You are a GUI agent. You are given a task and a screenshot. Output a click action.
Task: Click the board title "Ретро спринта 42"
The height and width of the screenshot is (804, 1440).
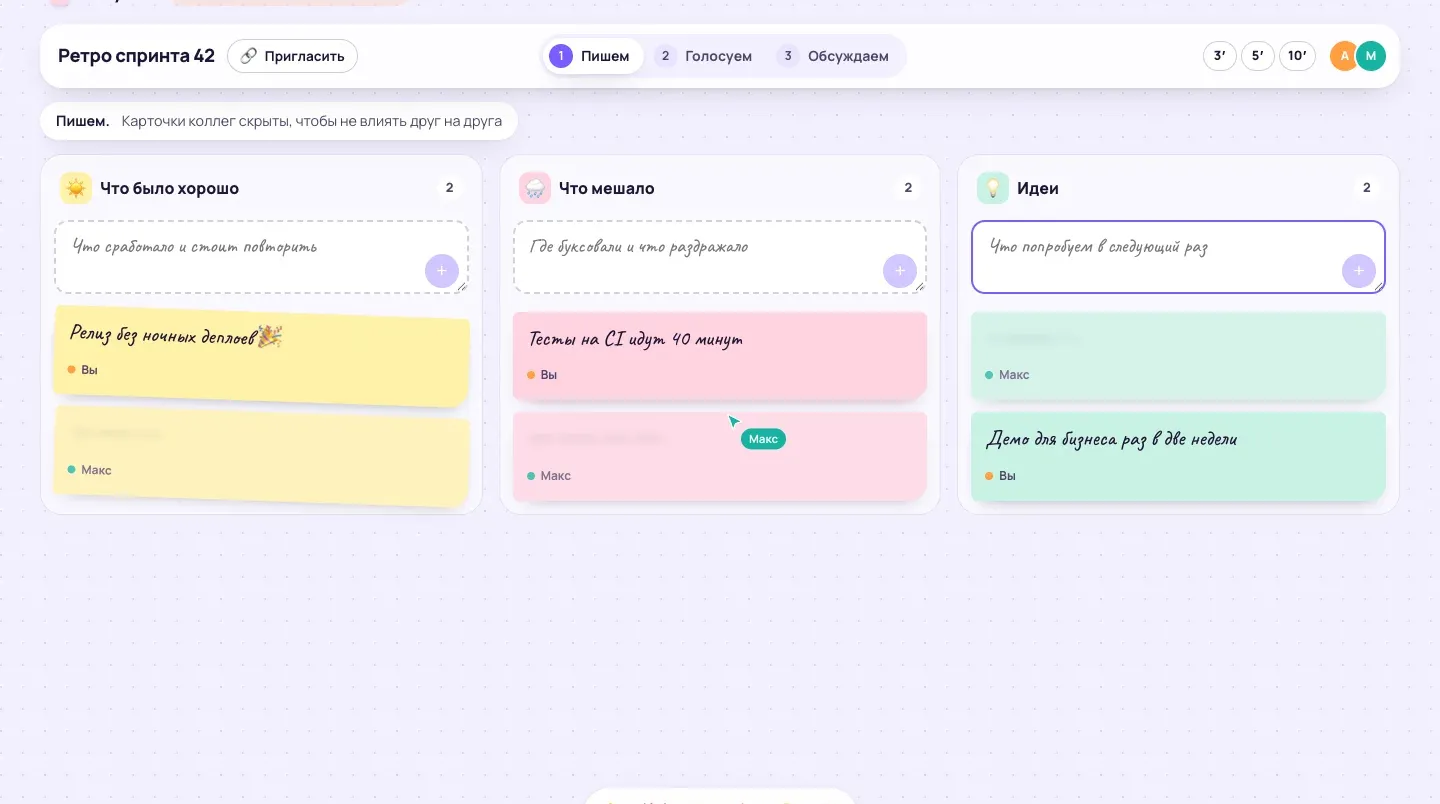[x=136, y=56]
